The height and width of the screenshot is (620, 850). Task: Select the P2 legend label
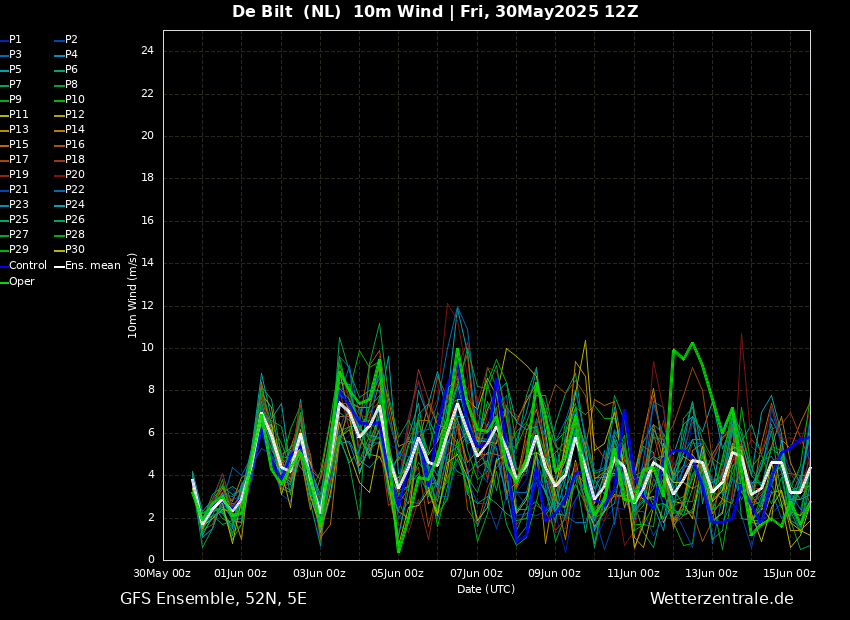click(71, 40)
